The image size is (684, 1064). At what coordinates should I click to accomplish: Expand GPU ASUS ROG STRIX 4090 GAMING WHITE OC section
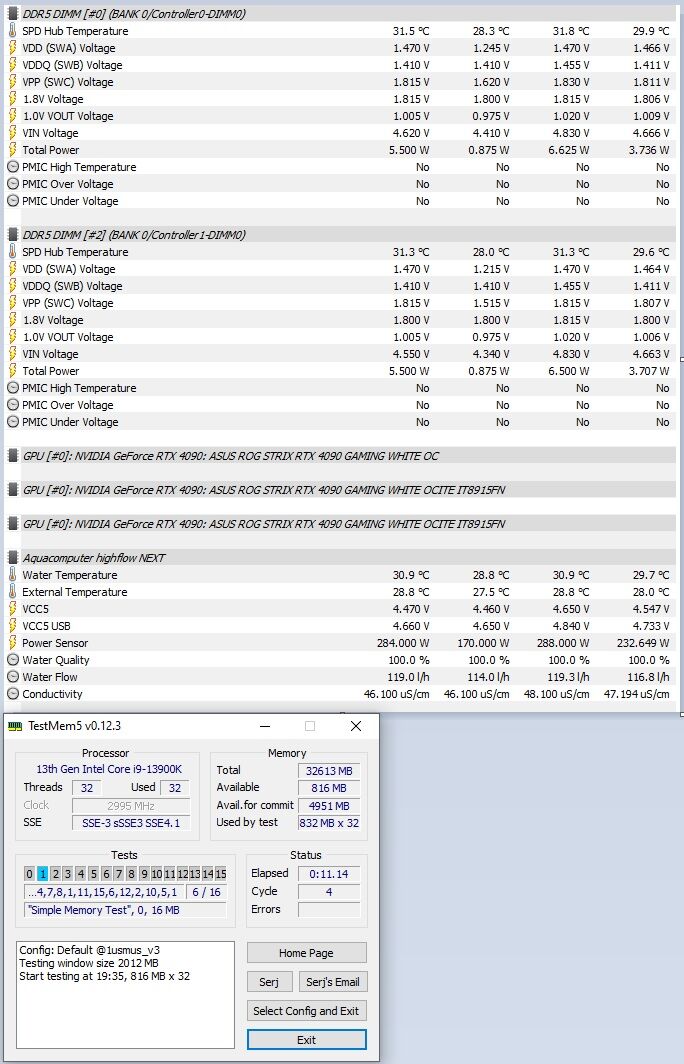[x=231, y=456]
